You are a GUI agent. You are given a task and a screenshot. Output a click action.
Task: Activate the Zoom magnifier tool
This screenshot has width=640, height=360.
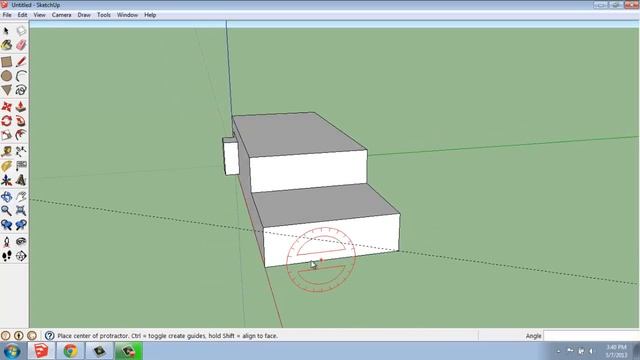pos(7,211)
